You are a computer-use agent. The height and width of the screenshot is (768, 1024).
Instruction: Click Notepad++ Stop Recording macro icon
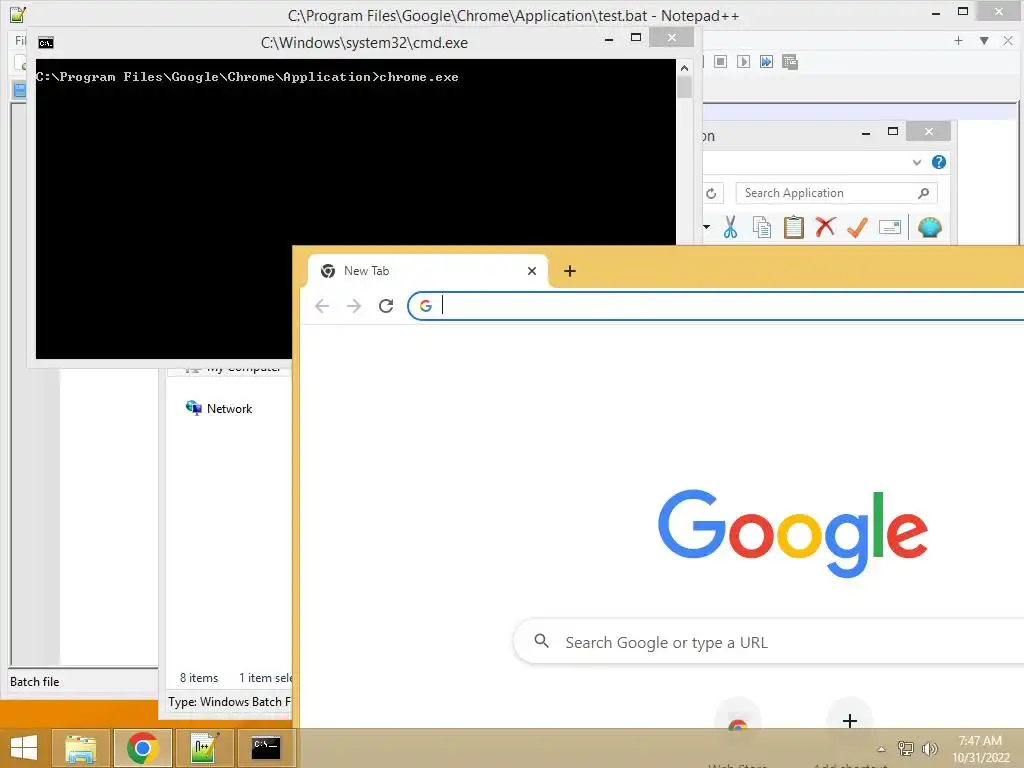(720, 61)
